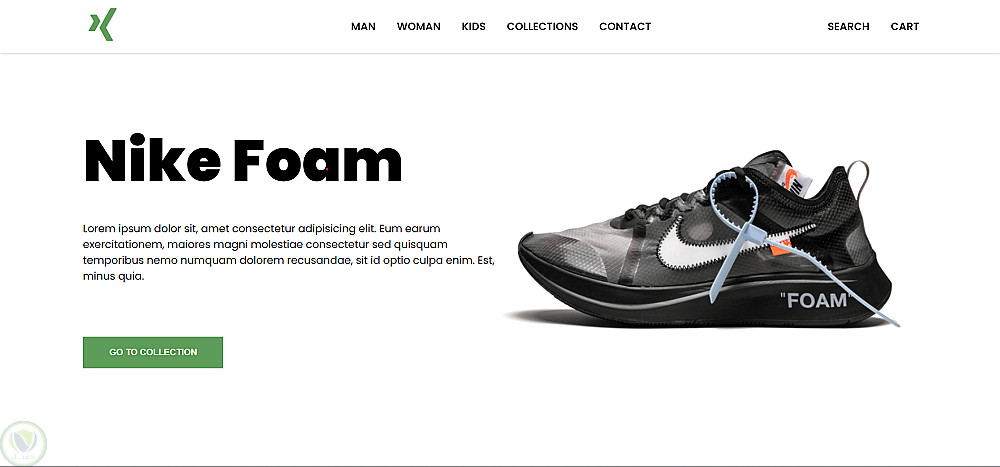Image resolution: width=1000 pixels, height=467 pixels.
Task: Click the round watermark badge at bottom-left
Action: pos(24,443)
